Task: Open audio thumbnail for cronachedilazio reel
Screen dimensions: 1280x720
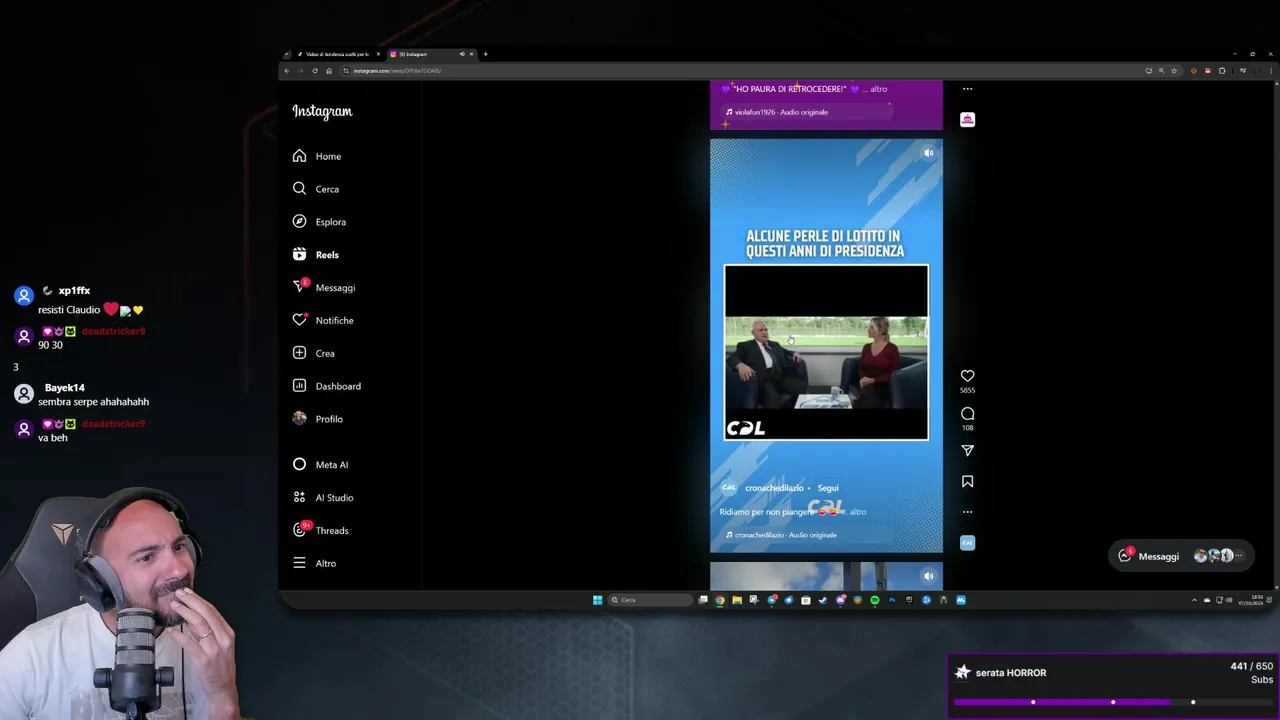Action: click(967, 542)
